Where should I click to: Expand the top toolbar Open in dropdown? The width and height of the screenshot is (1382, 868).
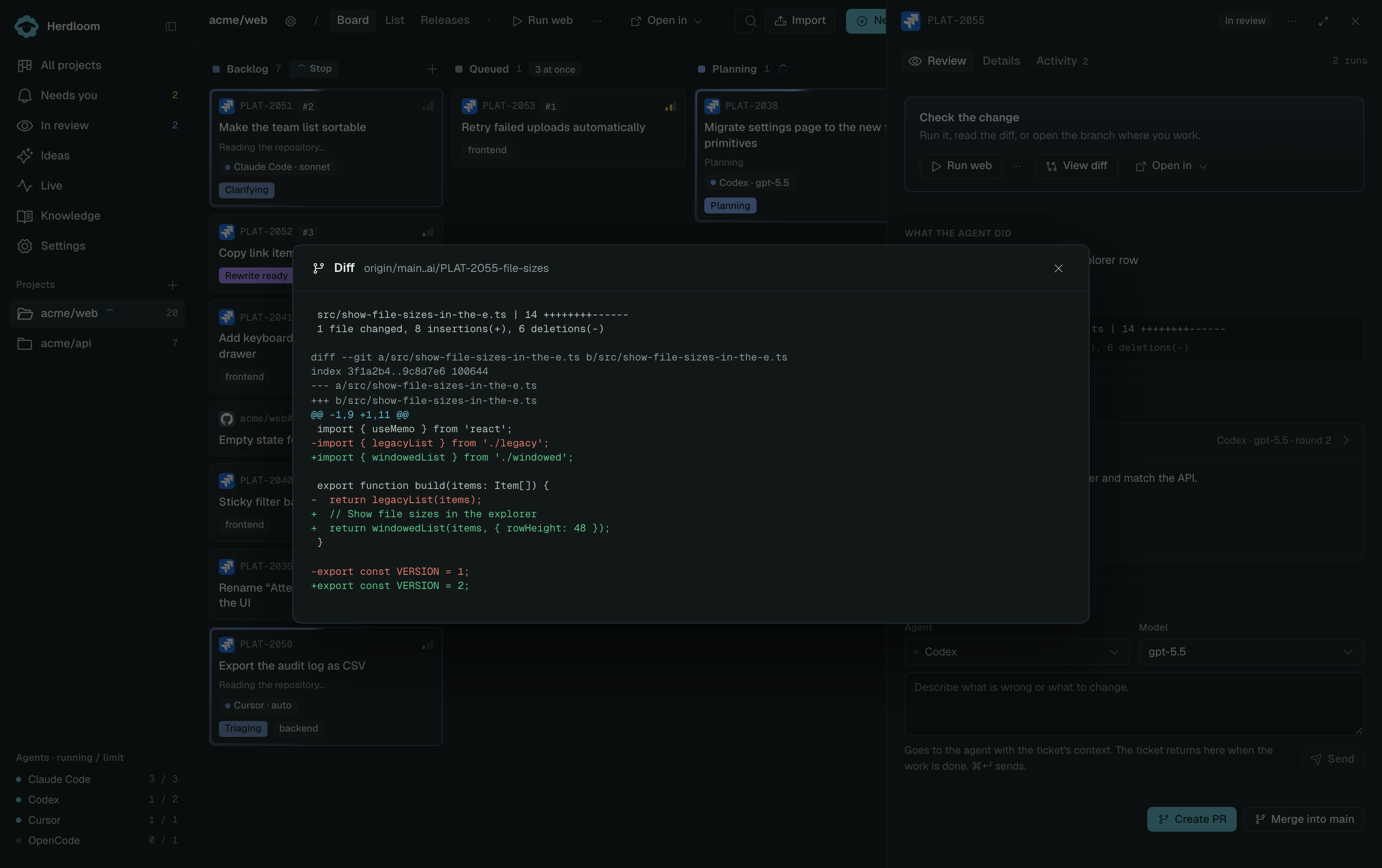click(x=666, y=21)
